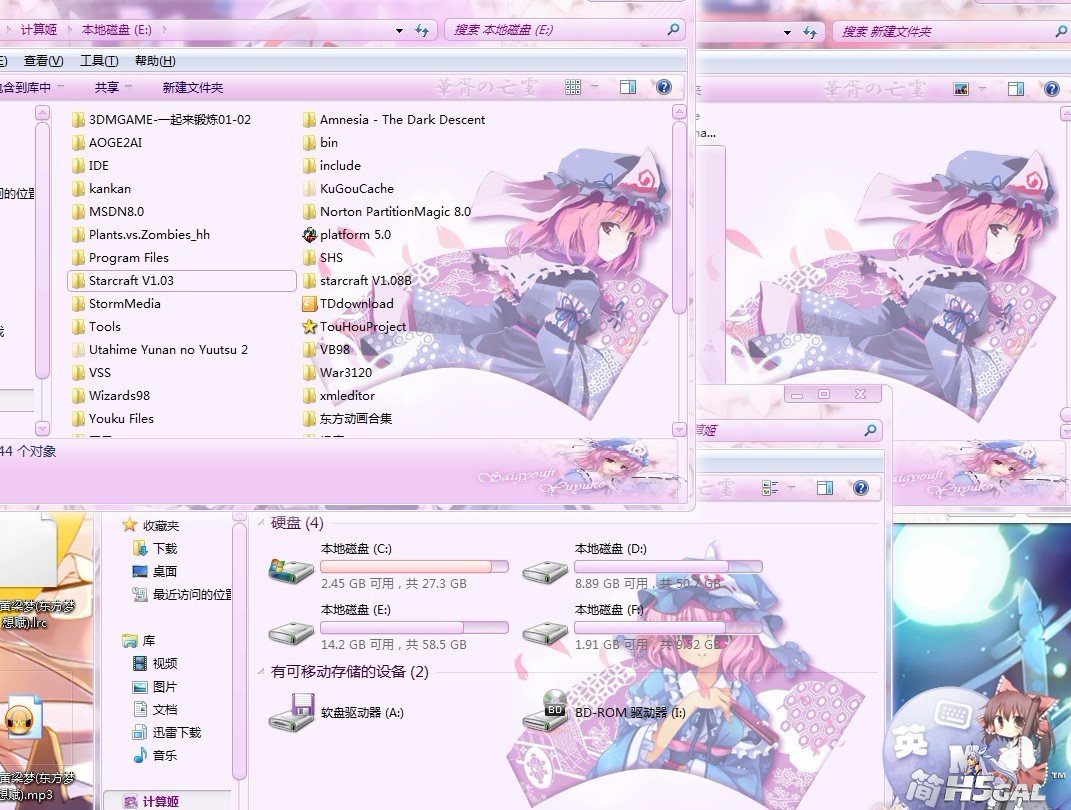Toggle preview pane in Computer window

825,488
